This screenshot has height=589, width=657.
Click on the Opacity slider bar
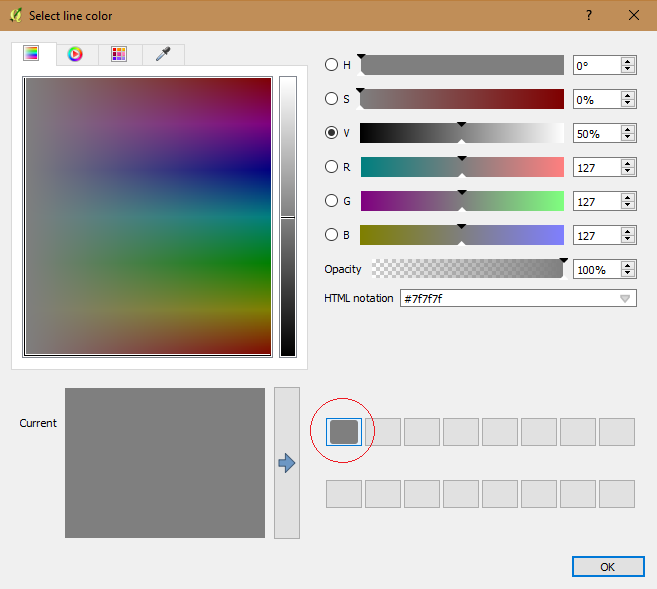468,269
